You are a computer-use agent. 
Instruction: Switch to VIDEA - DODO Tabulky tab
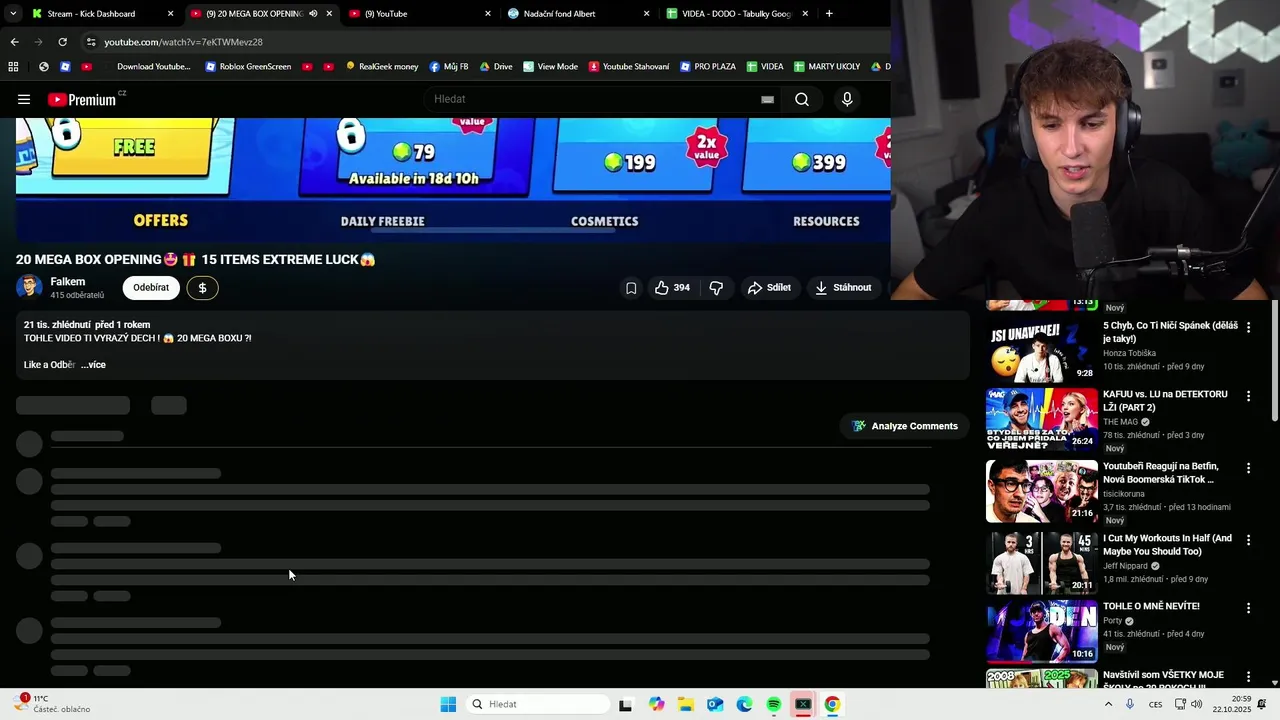point(737,14)
